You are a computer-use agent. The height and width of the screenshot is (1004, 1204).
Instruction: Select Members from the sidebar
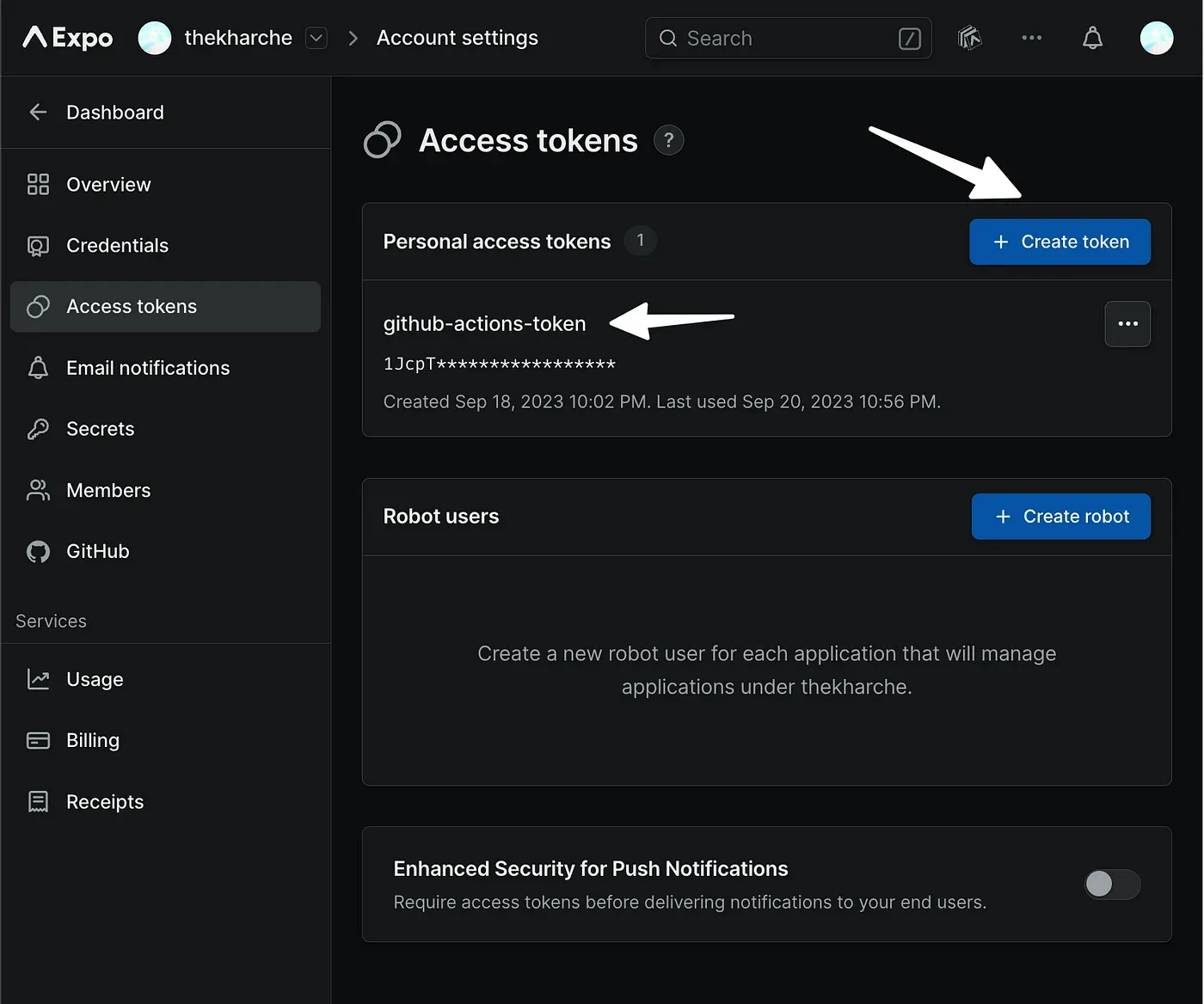pyautogui.click(x=107, y=490)
